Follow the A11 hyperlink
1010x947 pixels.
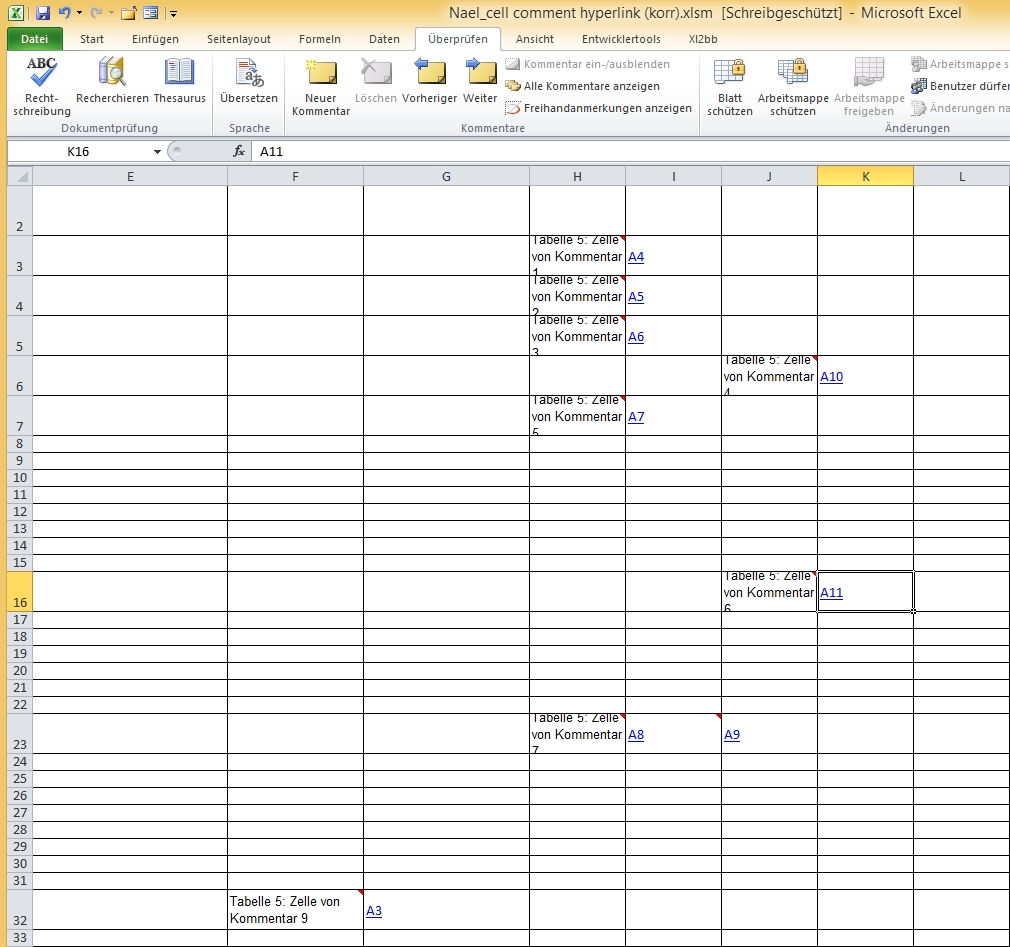coord(832,593)
